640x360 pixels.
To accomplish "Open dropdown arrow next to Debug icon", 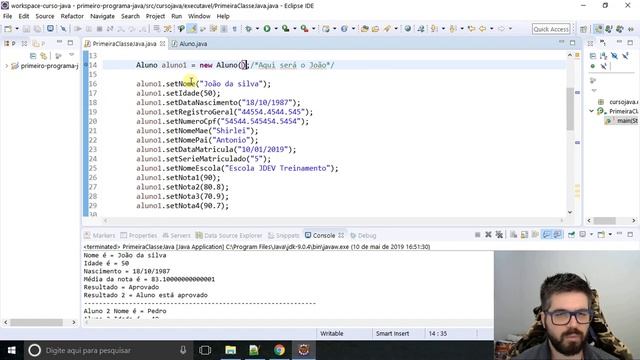I will click(x=257, y=29).
